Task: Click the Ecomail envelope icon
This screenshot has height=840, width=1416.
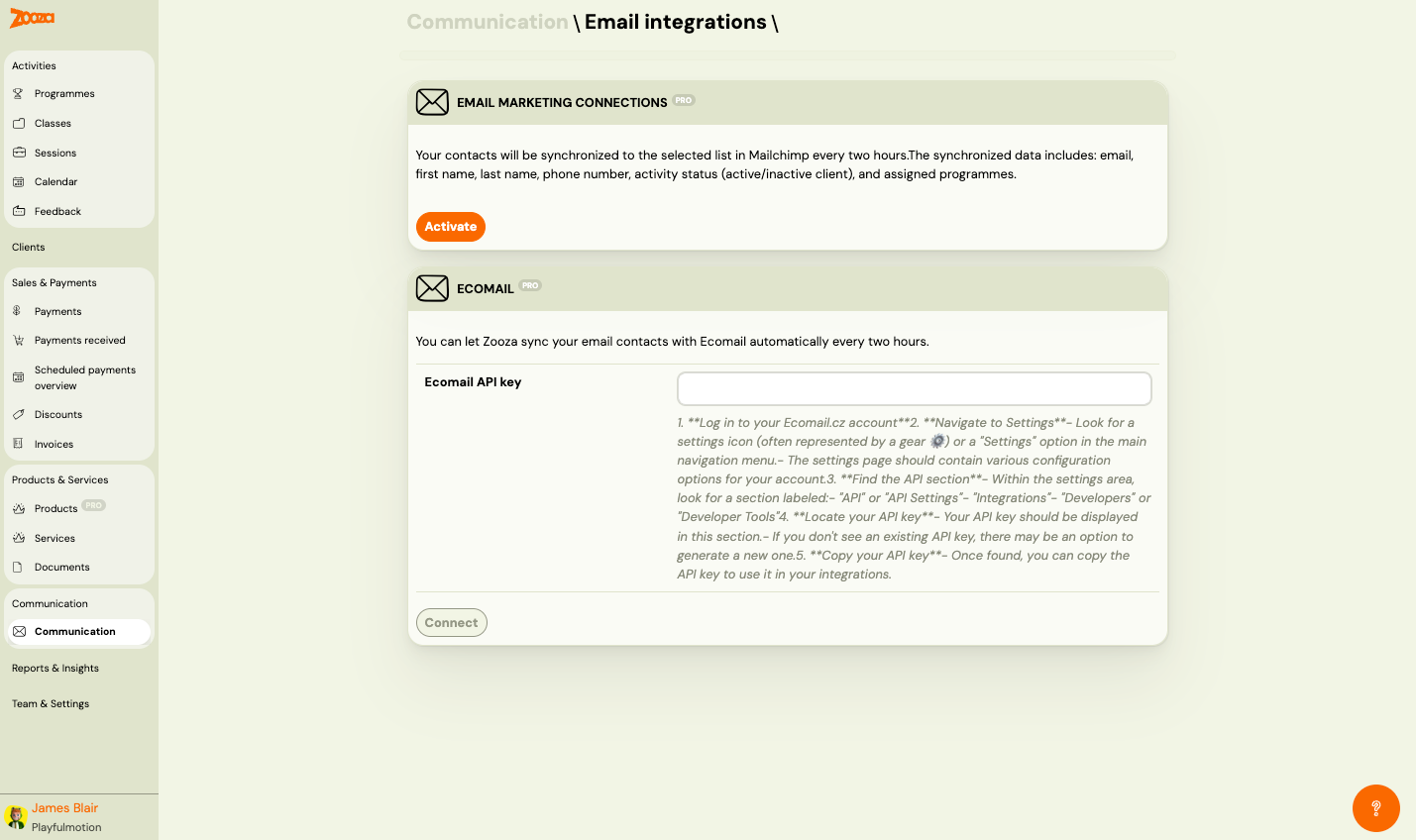Action: pos(432,288)
